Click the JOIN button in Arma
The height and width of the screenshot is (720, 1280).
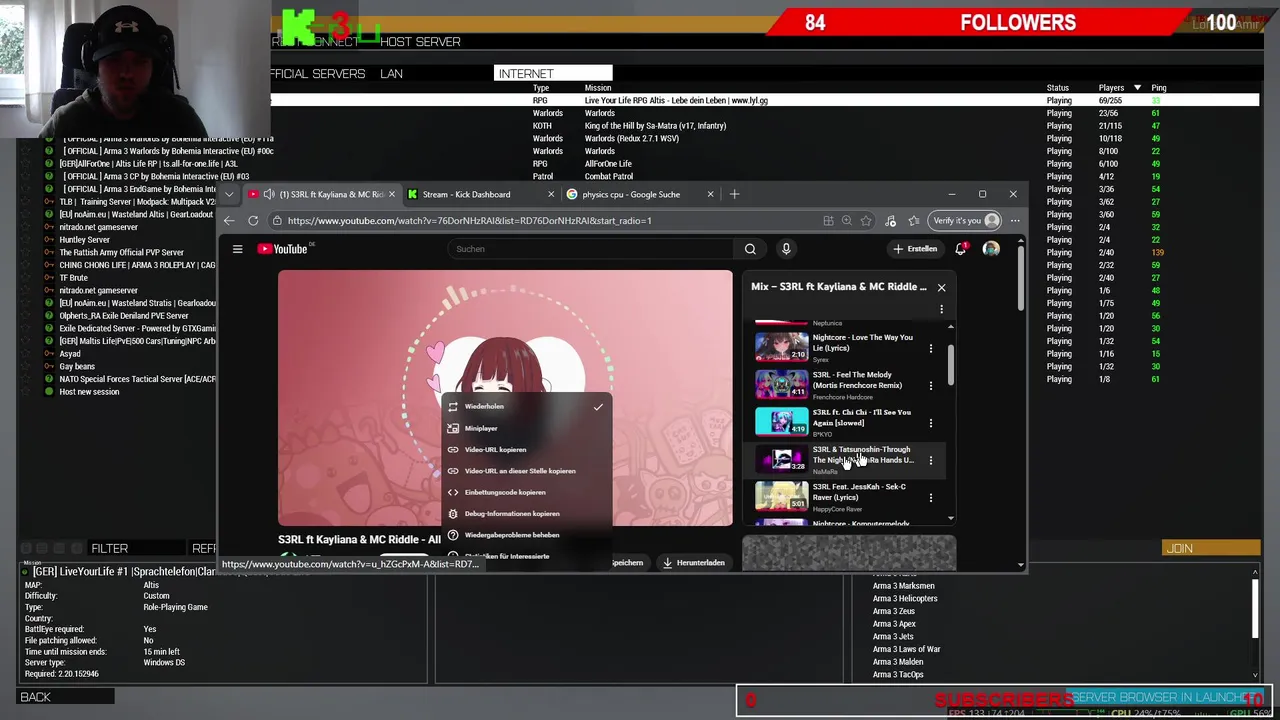(x=1211, y=548)
